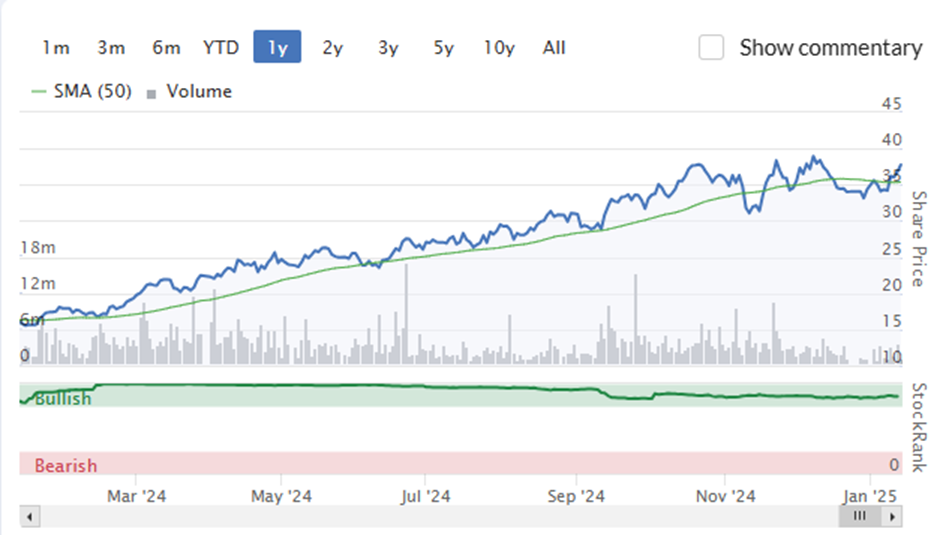Click the scrollbar right arrow
Viewport: 940px width, 535px height.
[x=892, y=516]
